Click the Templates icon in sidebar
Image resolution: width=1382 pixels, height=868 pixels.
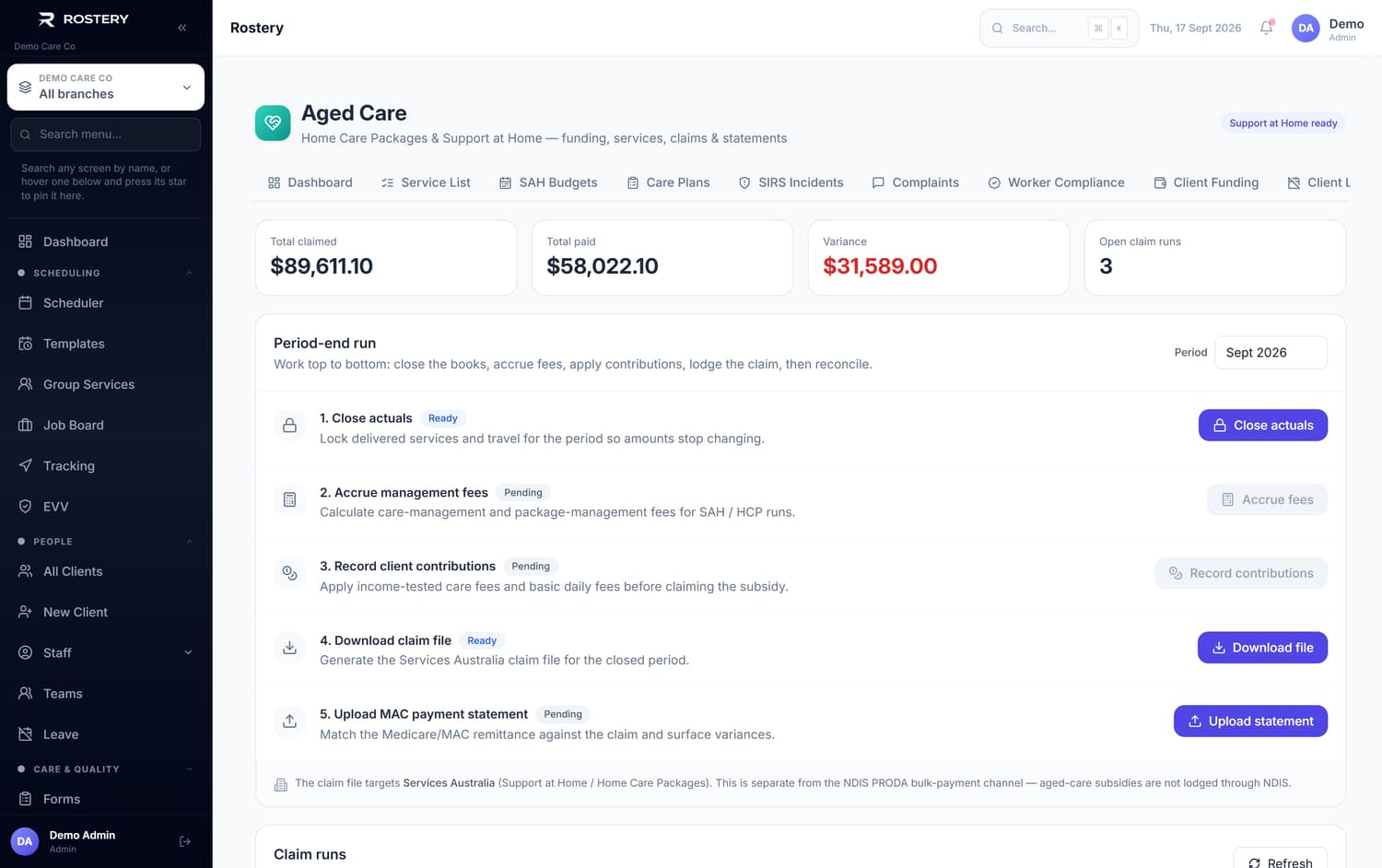pyautogui.click(x=26, y=344)
